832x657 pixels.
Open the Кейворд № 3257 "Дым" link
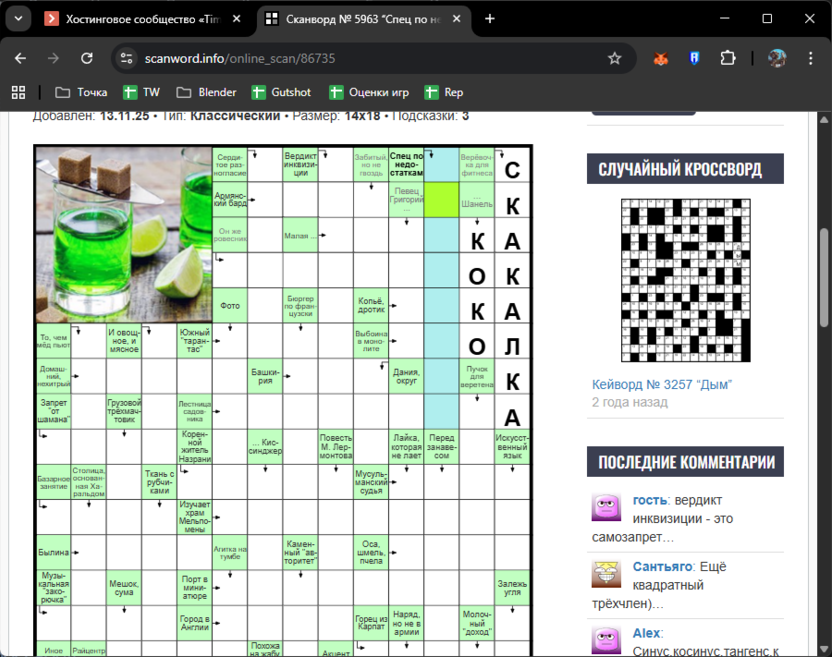pos(662,385)
